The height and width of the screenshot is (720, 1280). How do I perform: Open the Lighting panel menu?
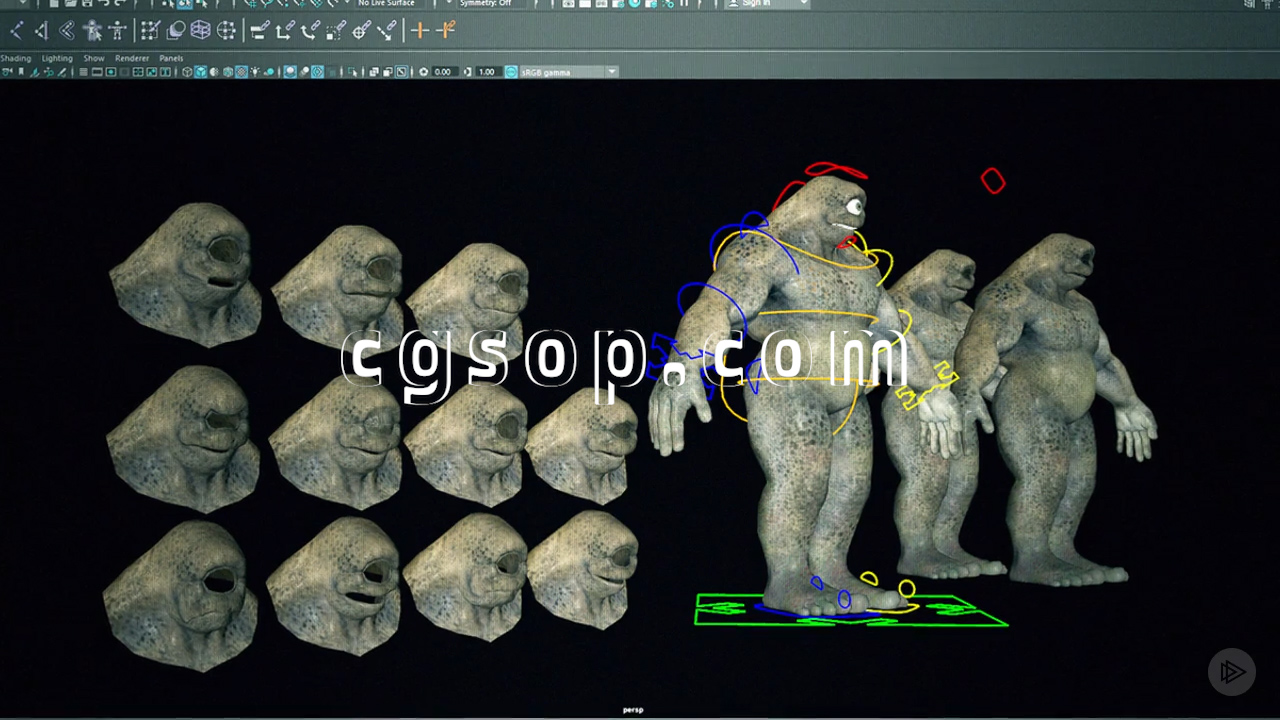[x=57, y=58]
